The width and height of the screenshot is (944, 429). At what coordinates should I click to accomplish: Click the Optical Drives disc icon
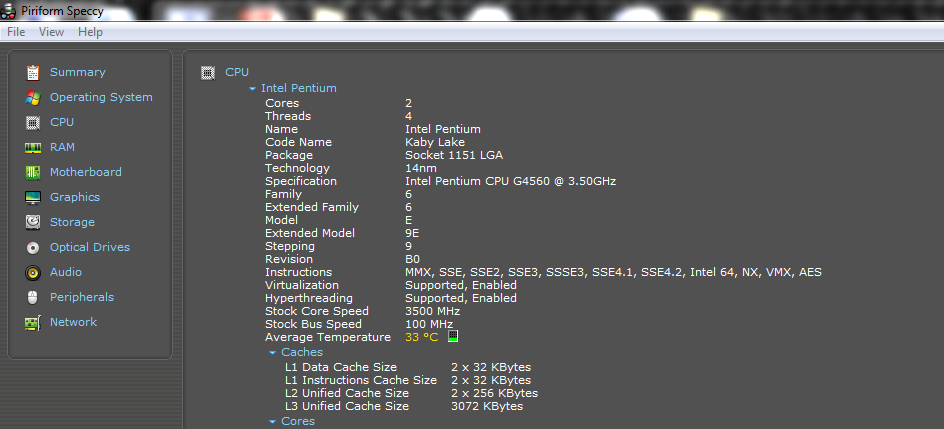pyautogui.click(x=33, y=248)
